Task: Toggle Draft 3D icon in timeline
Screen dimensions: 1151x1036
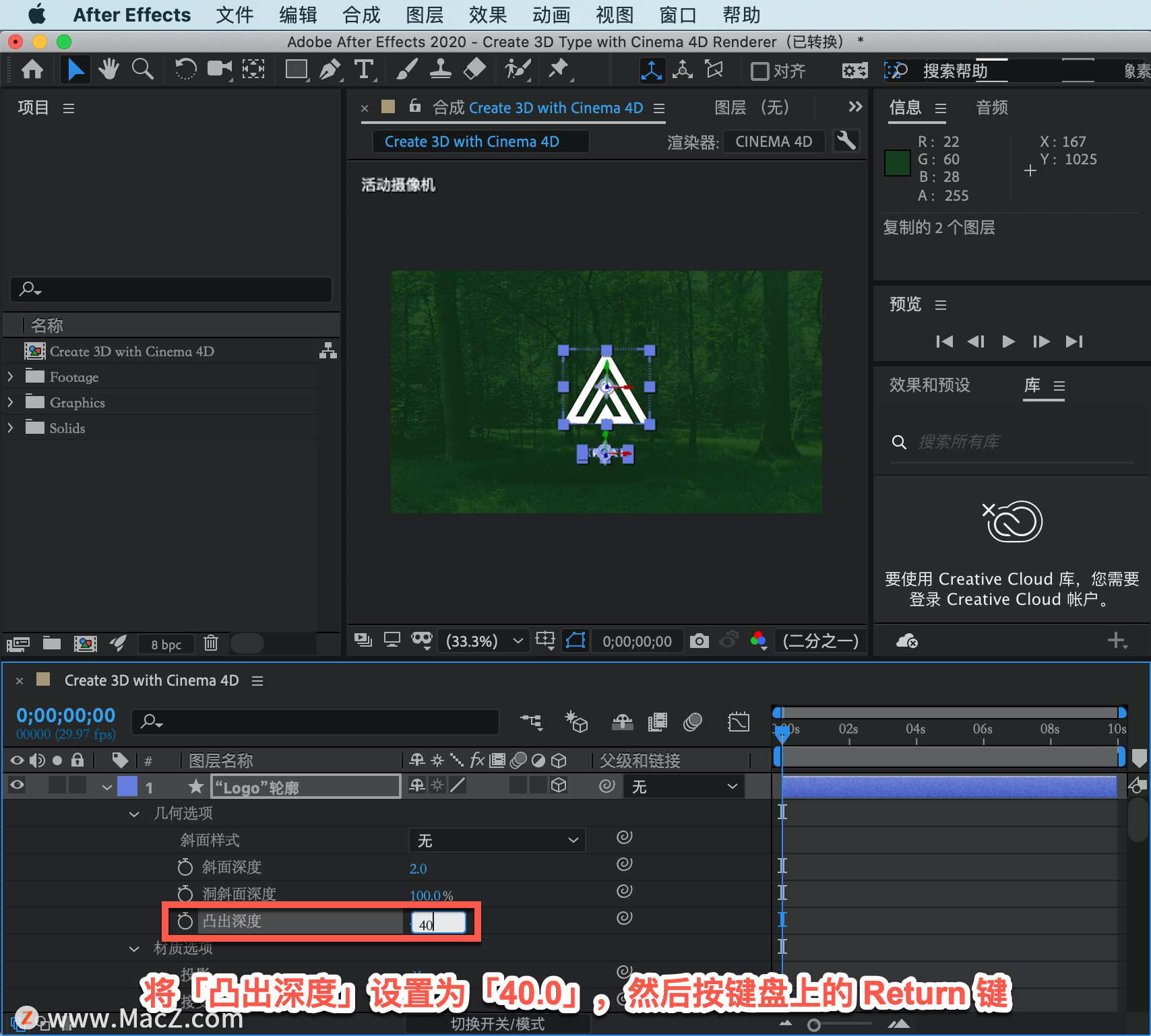Action: coord(577,722)
